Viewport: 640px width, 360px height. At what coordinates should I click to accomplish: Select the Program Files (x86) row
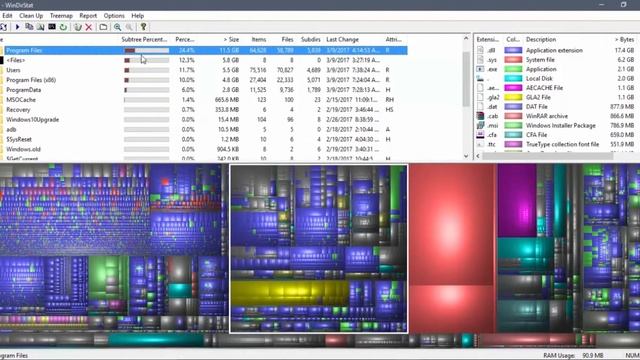tap(204, 80)
